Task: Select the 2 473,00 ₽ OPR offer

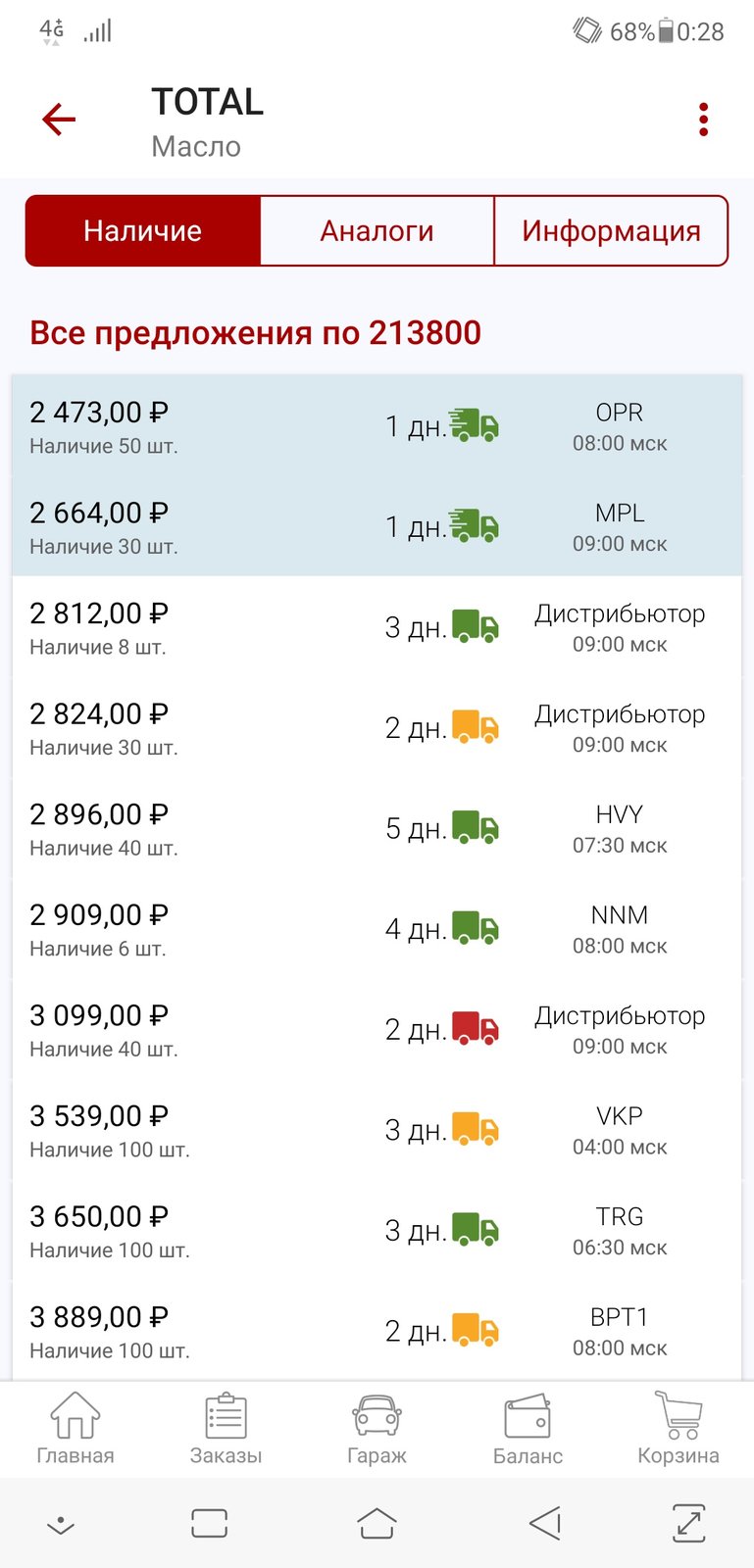Action: 377,426
